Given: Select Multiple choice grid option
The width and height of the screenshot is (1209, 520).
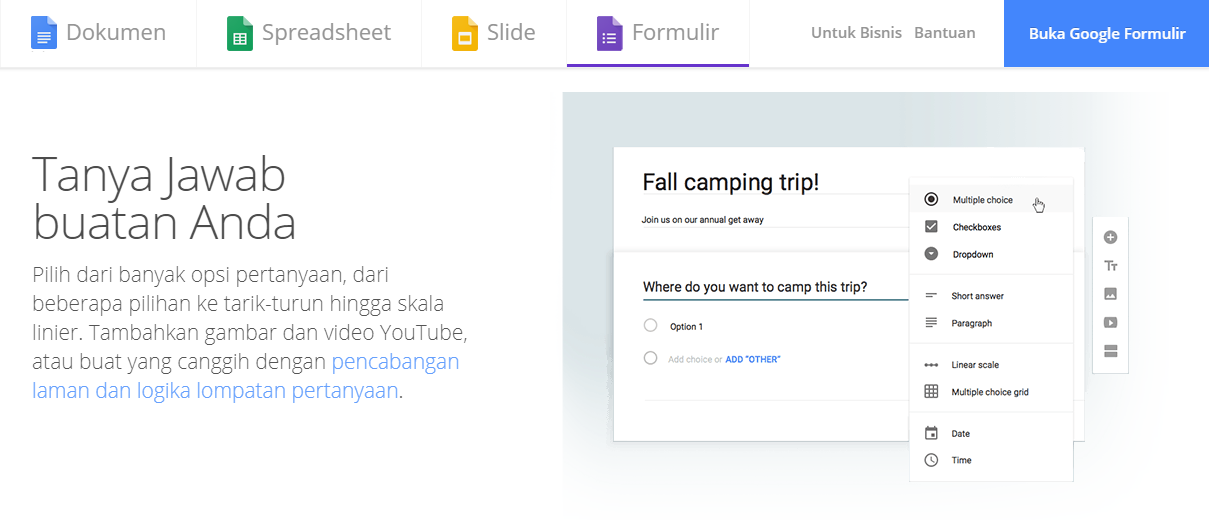Looking at the screenshot, I should (989, 392).
